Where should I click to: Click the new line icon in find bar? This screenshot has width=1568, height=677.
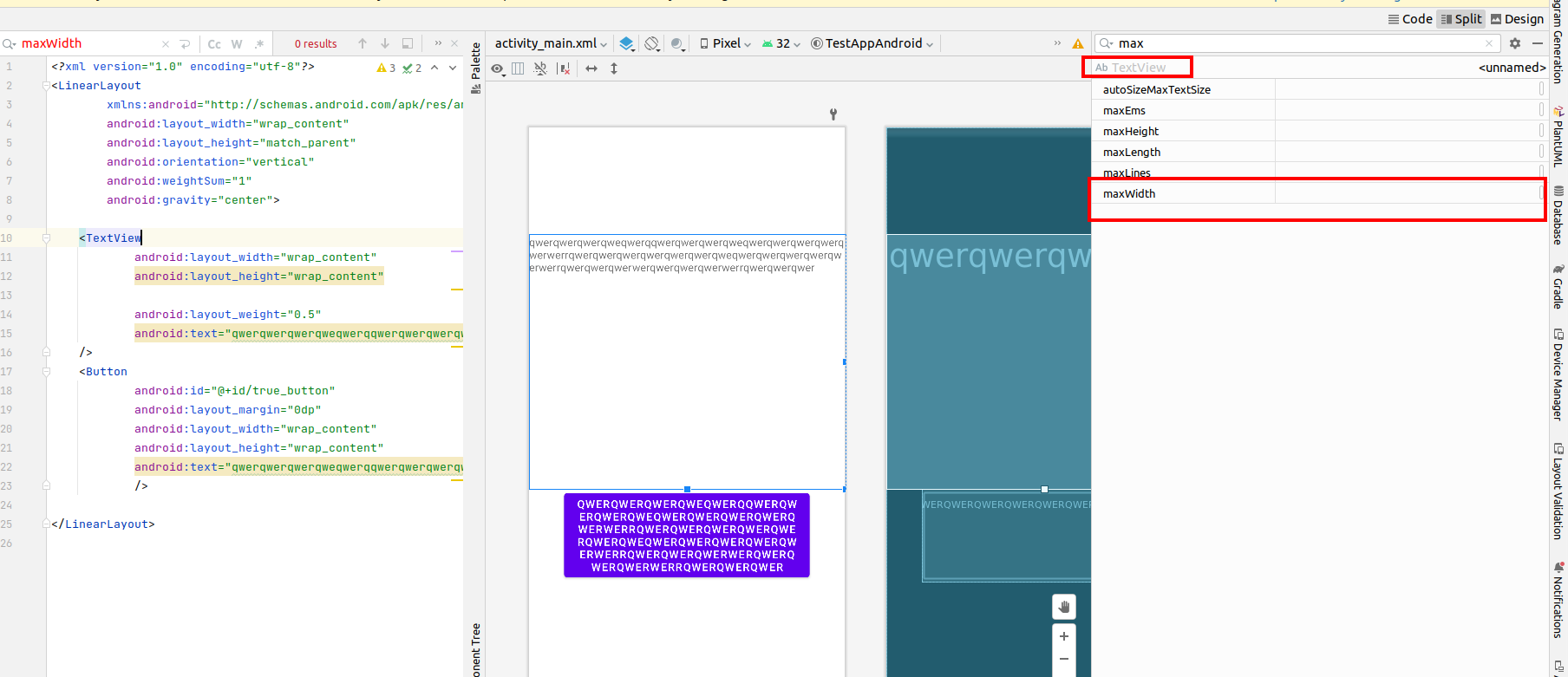click(185, 43)
